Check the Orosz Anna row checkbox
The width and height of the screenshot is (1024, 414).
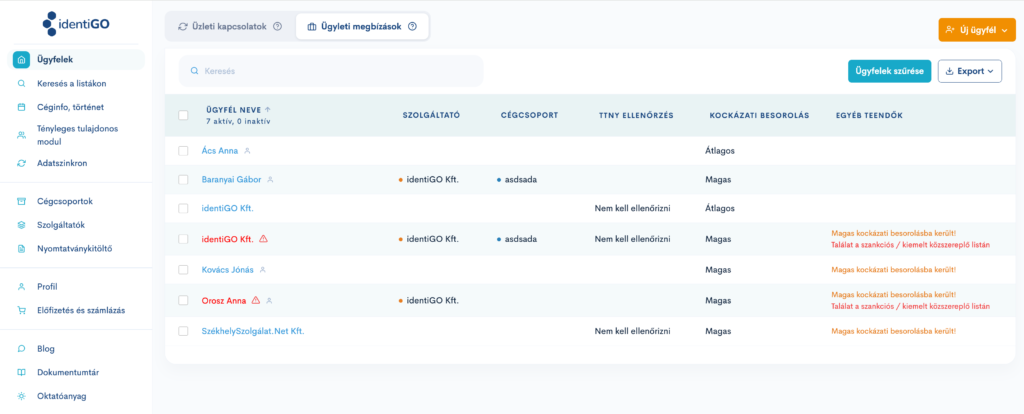tap(184, 300)
